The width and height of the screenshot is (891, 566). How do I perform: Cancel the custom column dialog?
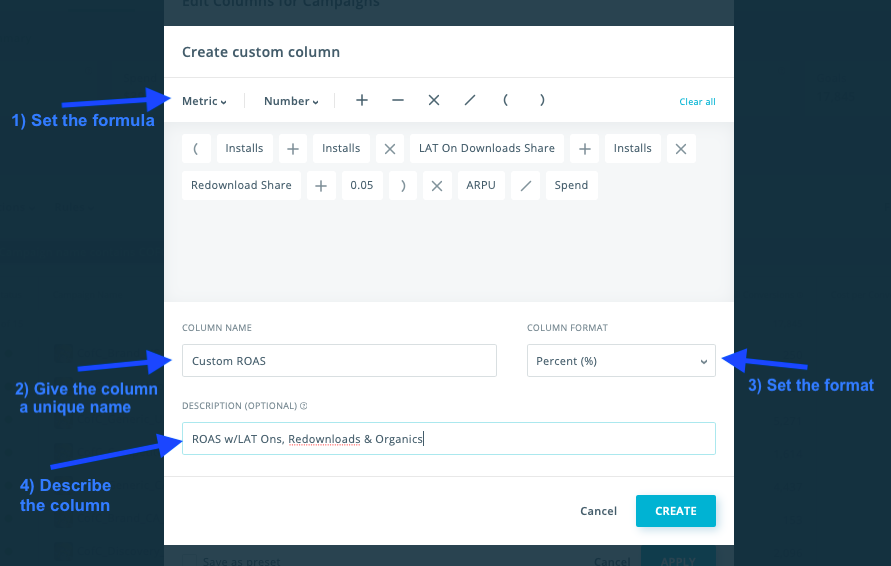(598, 511)
